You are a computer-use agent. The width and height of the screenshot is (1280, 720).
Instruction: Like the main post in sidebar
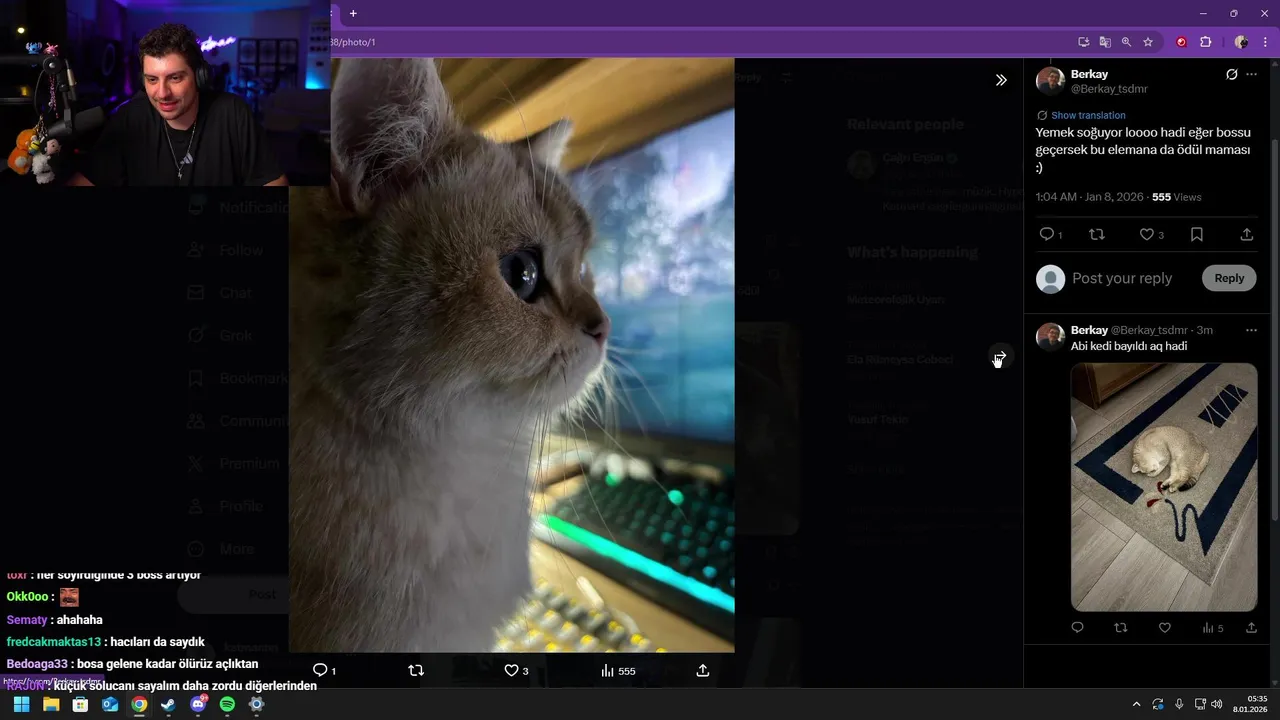[1147, 234]
